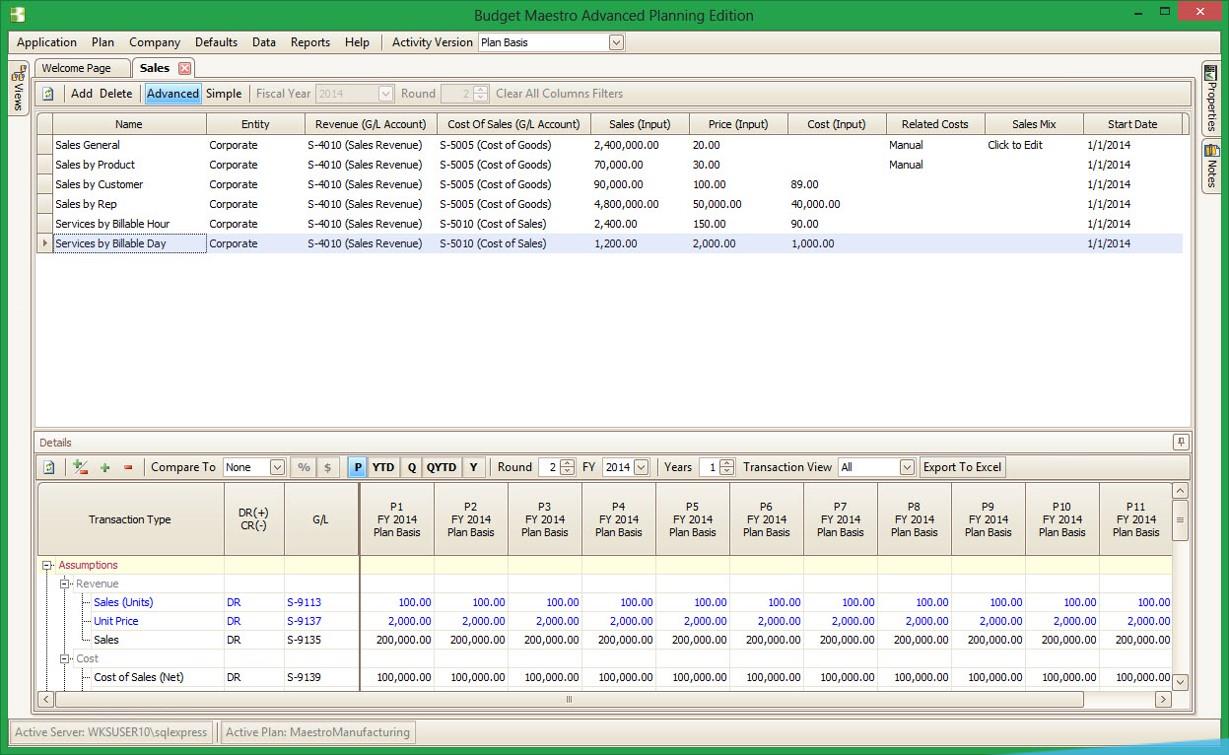This screenshot has width=1229, height=755.
Task: Click the horizontal scrollbar thumb in Details grid
Action: pos(569,700)
